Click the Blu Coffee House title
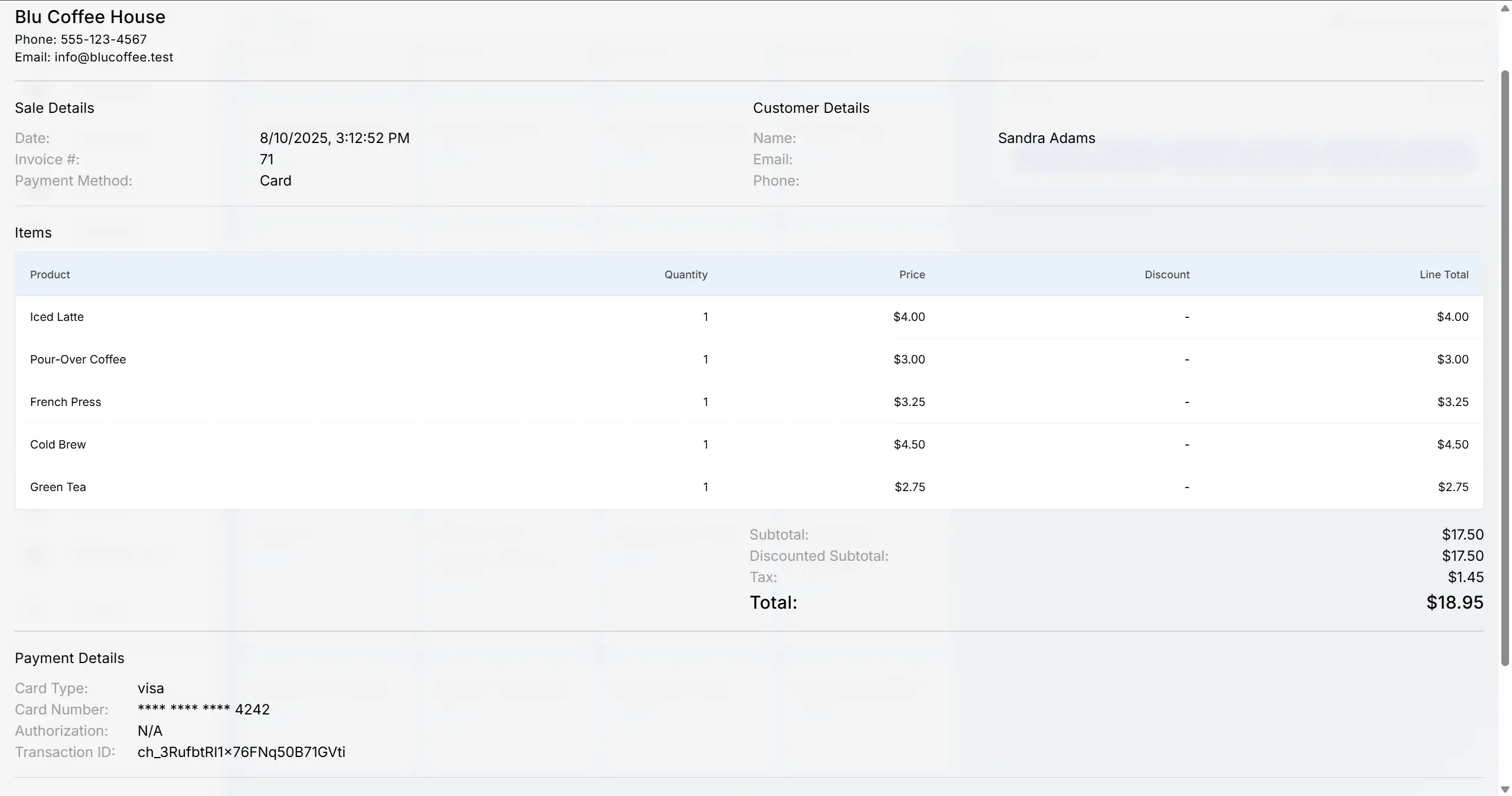The image size is (1512, 796). pyautogui.click(x=89, y=17)
